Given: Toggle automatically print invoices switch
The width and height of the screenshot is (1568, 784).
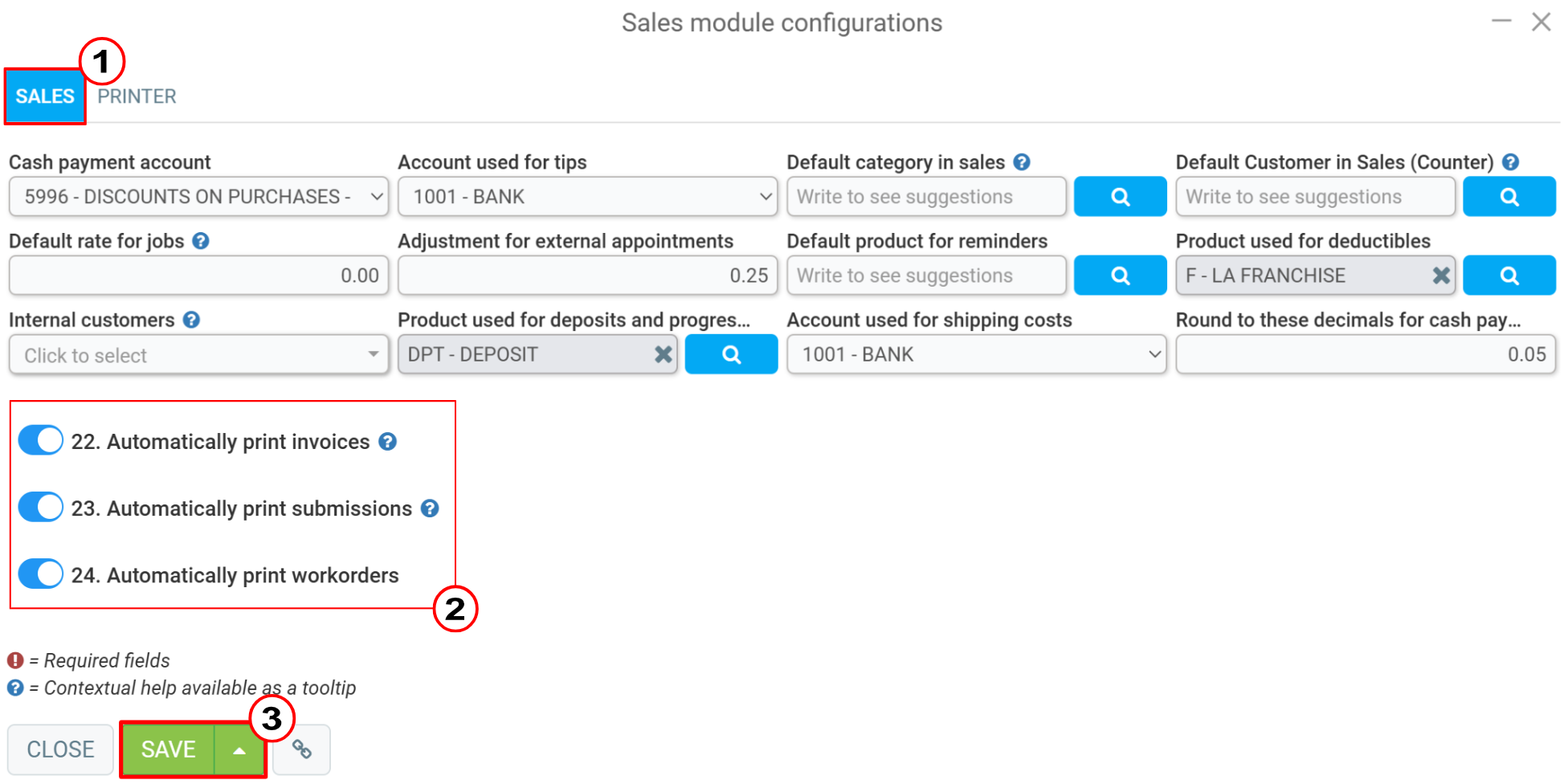Looking at the screenshot, I should pyautogui.click(x=41, y=440).
